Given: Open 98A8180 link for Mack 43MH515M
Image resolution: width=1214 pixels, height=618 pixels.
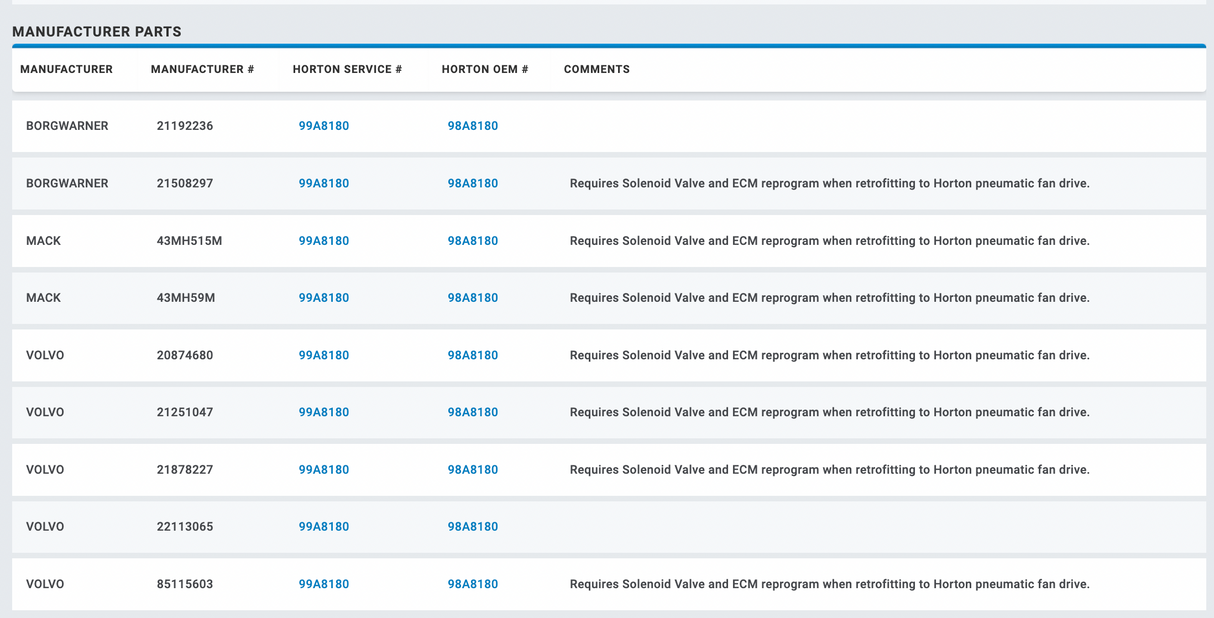Looking at the screenshot, I should point(472,241).
